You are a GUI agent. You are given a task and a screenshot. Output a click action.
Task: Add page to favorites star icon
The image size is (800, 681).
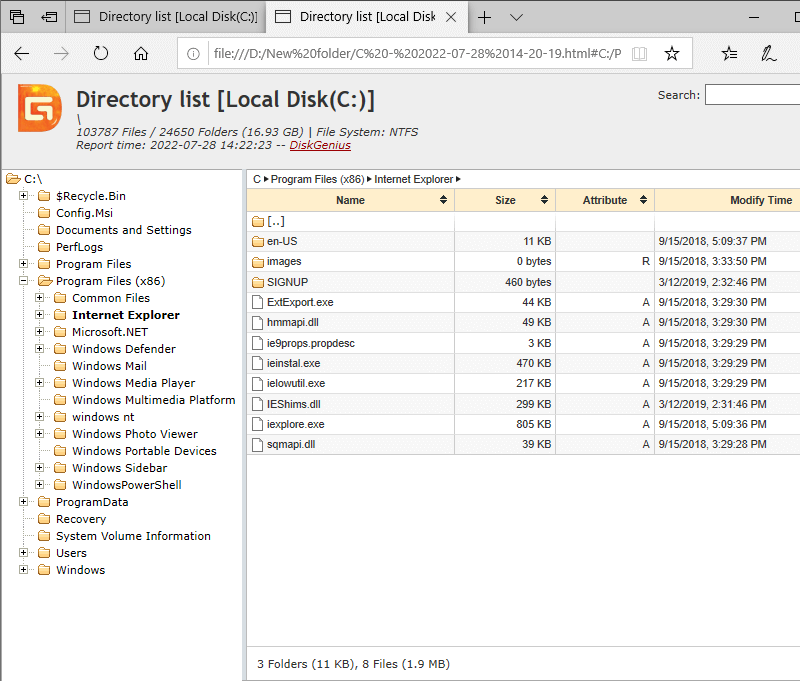[x=671, y=53]
